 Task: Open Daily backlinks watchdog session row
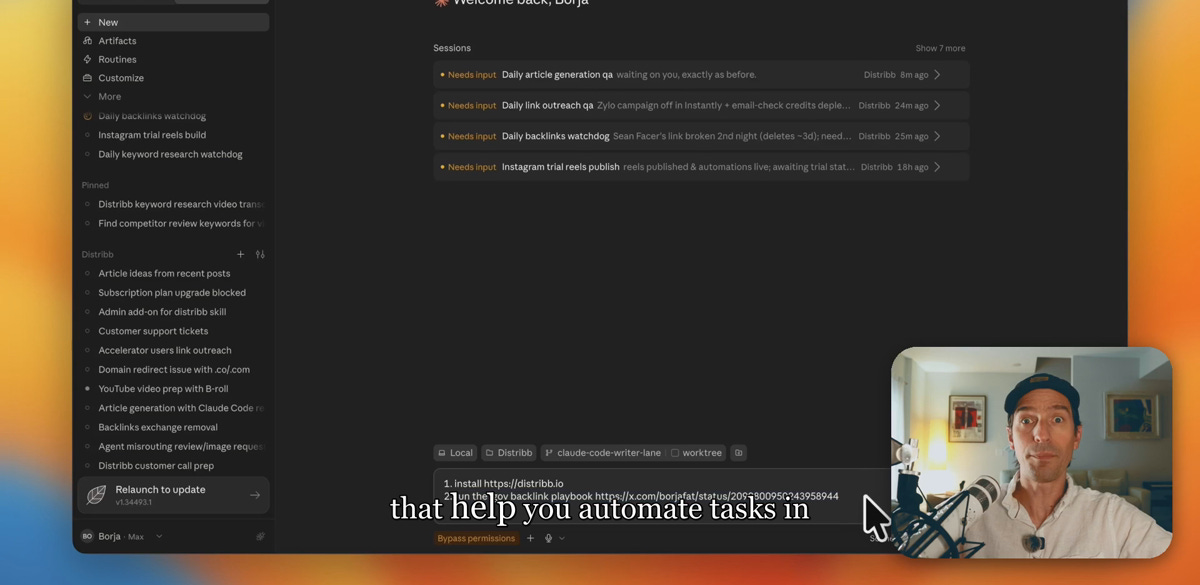click(x=701, y=136)
